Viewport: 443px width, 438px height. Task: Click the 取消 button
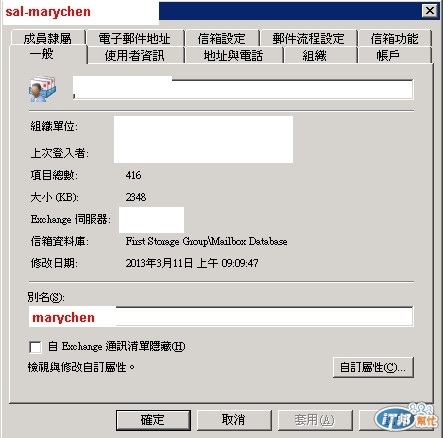(x=234, y=420)
